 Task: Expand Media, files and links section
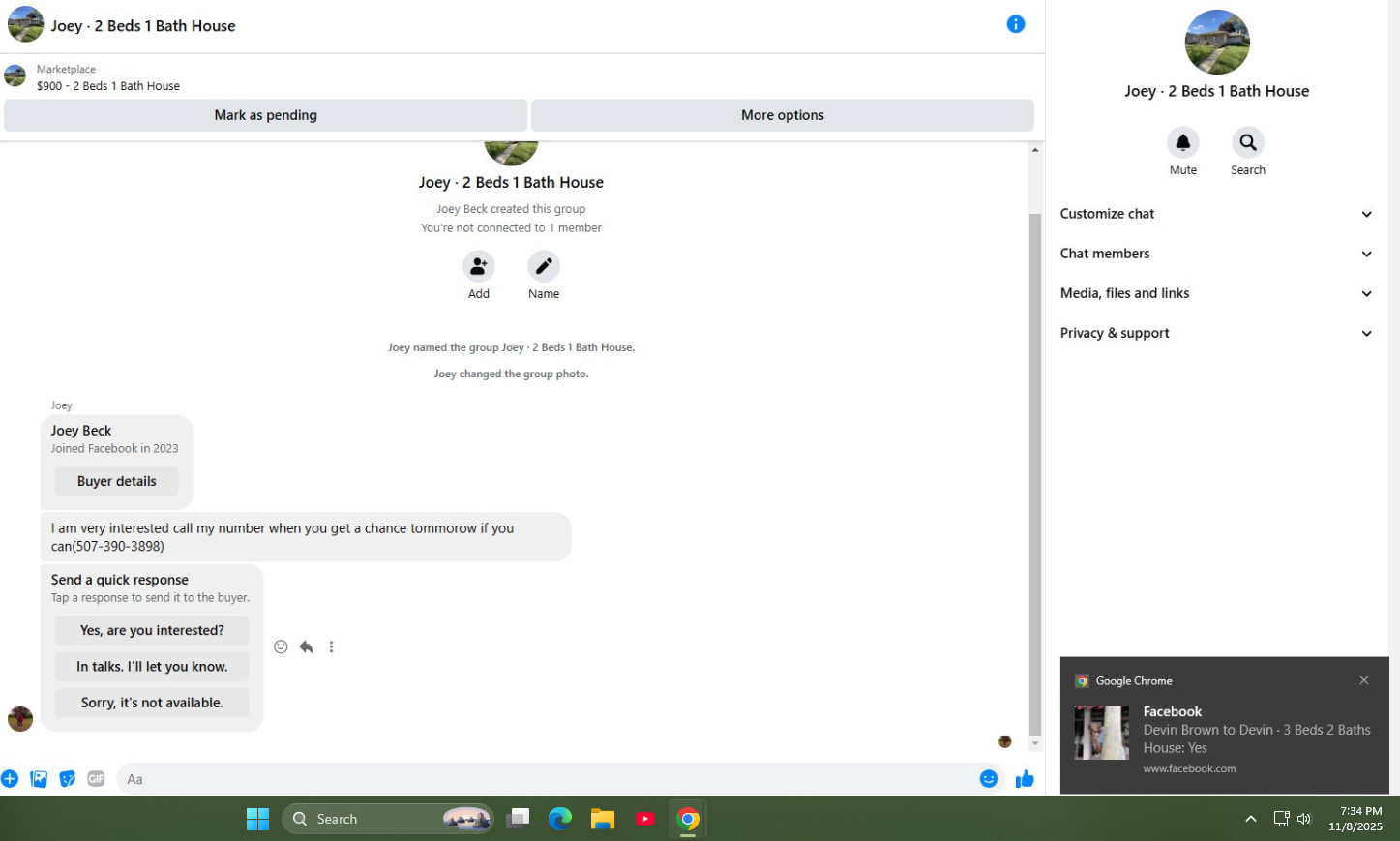click(x=1216, y=293)
